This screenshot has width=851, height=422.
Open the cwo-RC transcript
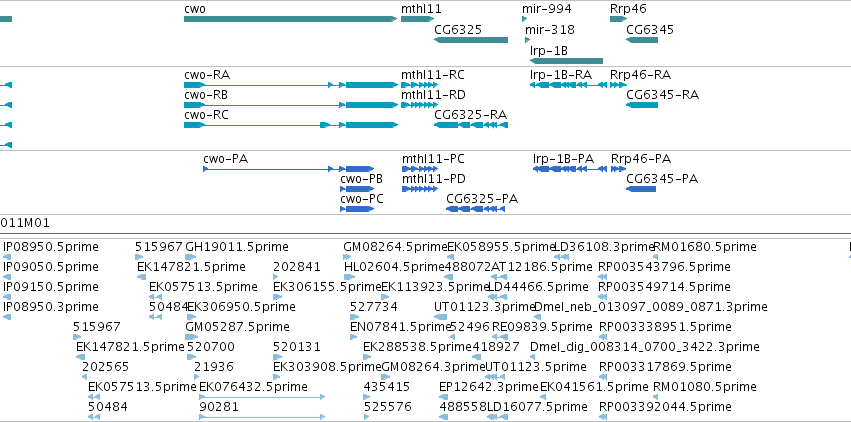click(x=290, y=125)
